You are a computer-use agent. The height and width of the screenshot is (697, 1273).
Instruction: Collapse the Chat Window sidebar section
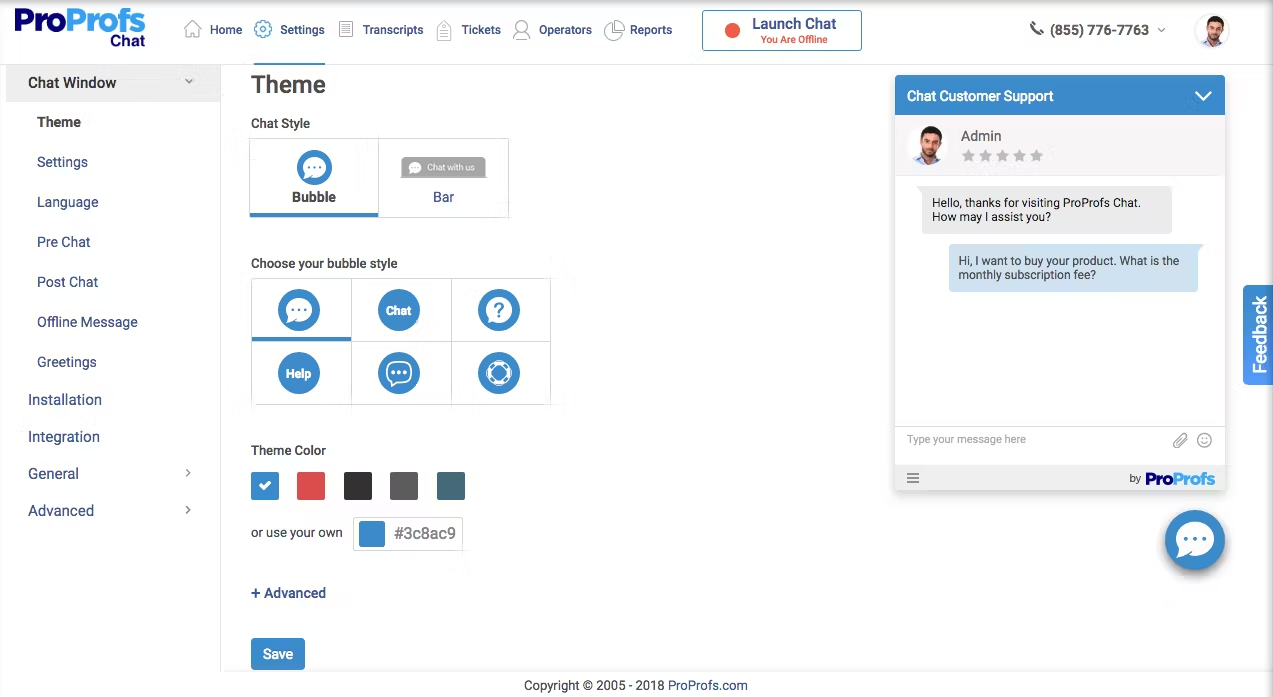coord(113,83)
